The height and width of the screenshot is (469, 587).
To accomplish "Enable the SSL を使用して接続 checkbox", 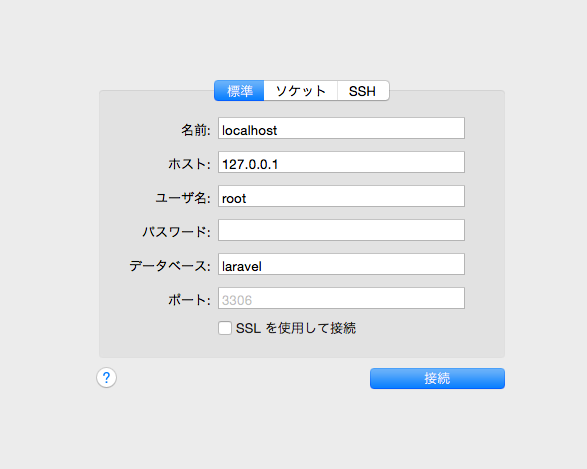I will click(225, 328).
